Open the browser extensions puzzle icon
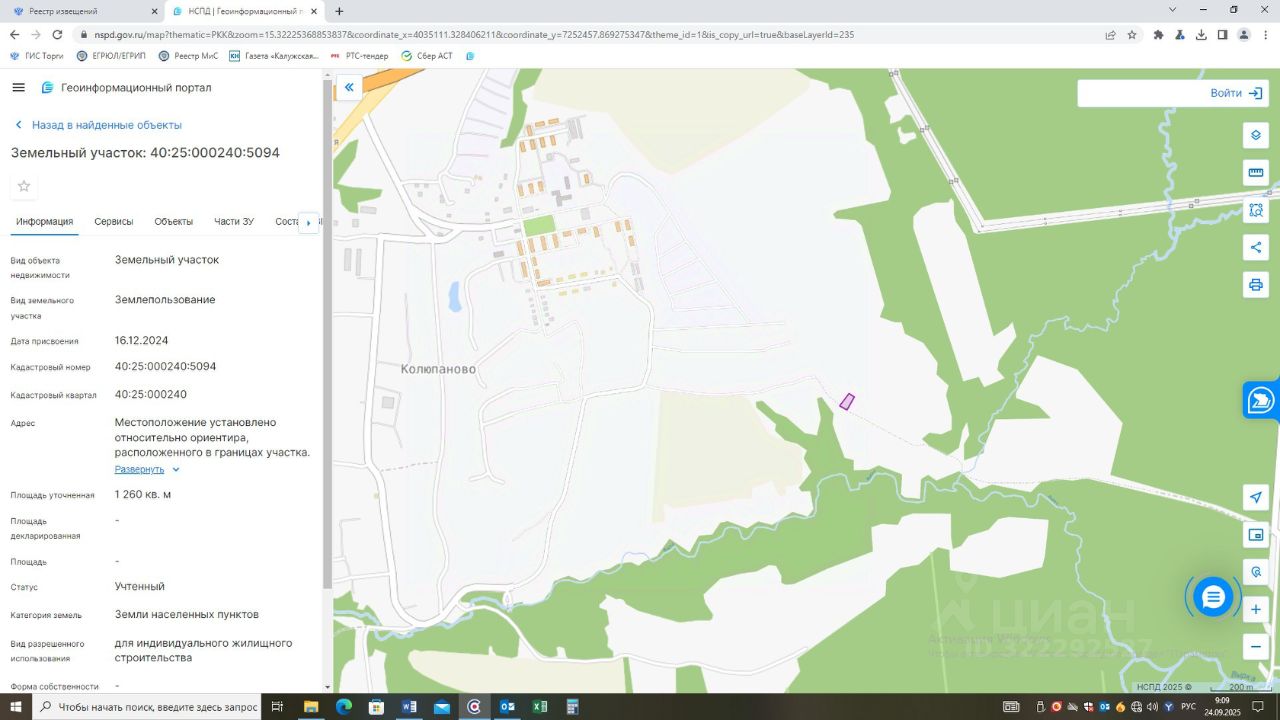The image size is (1280, 720). (1158, 34)
